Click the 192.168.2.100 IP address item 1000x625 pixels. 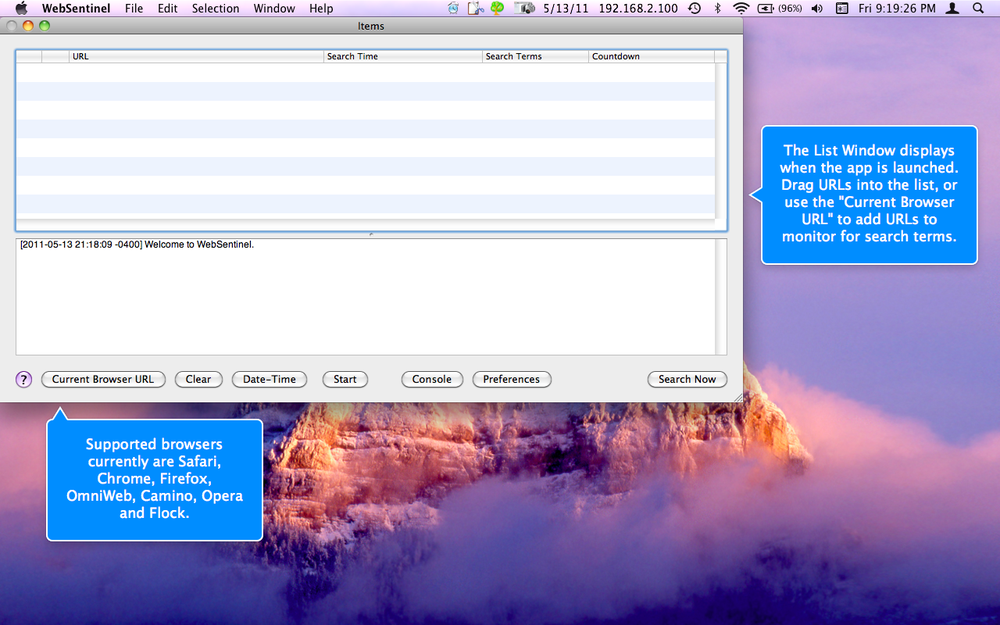click(x=638, y=8)
